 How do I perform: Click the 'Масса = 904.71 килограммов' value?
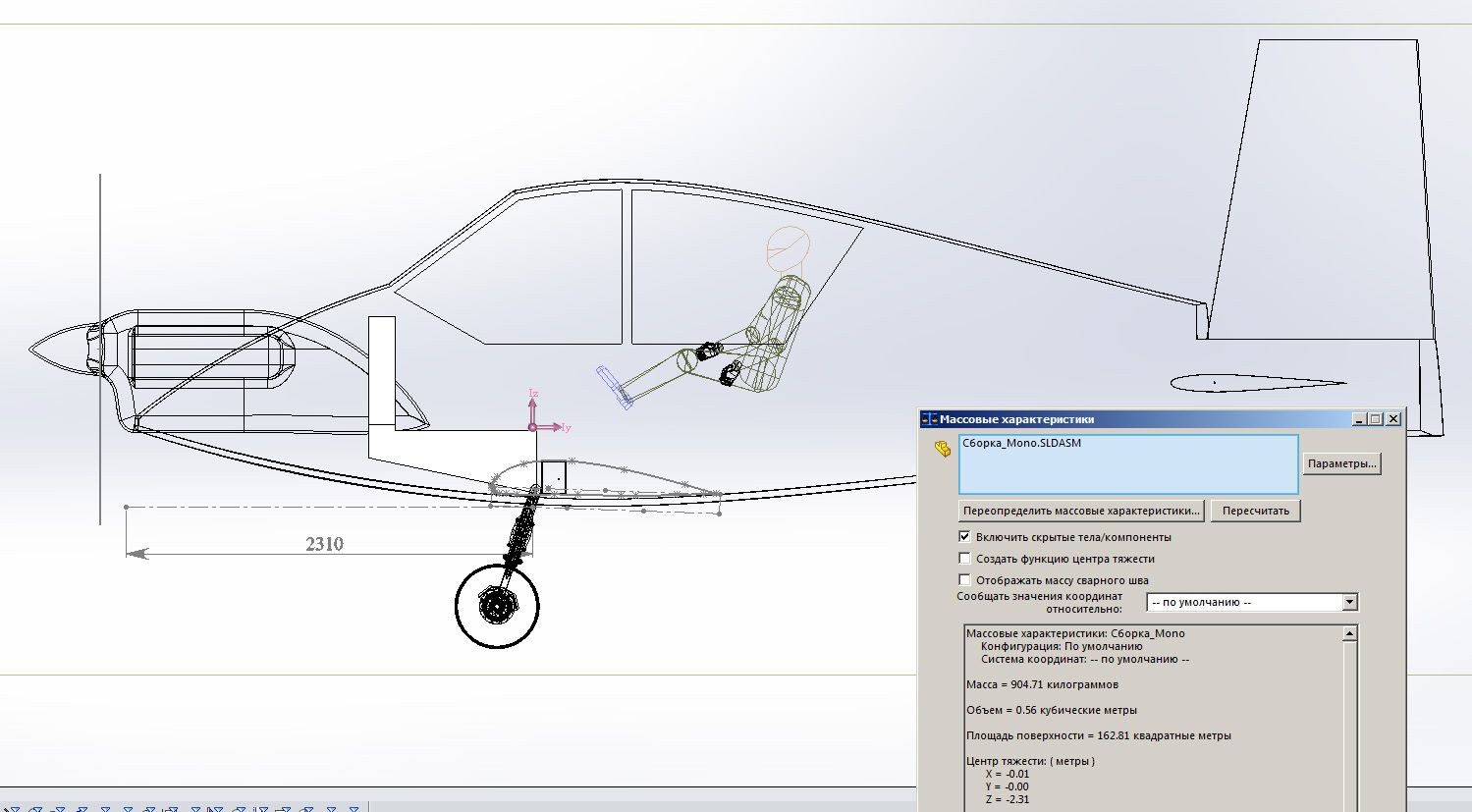(x=1042, y=684)
